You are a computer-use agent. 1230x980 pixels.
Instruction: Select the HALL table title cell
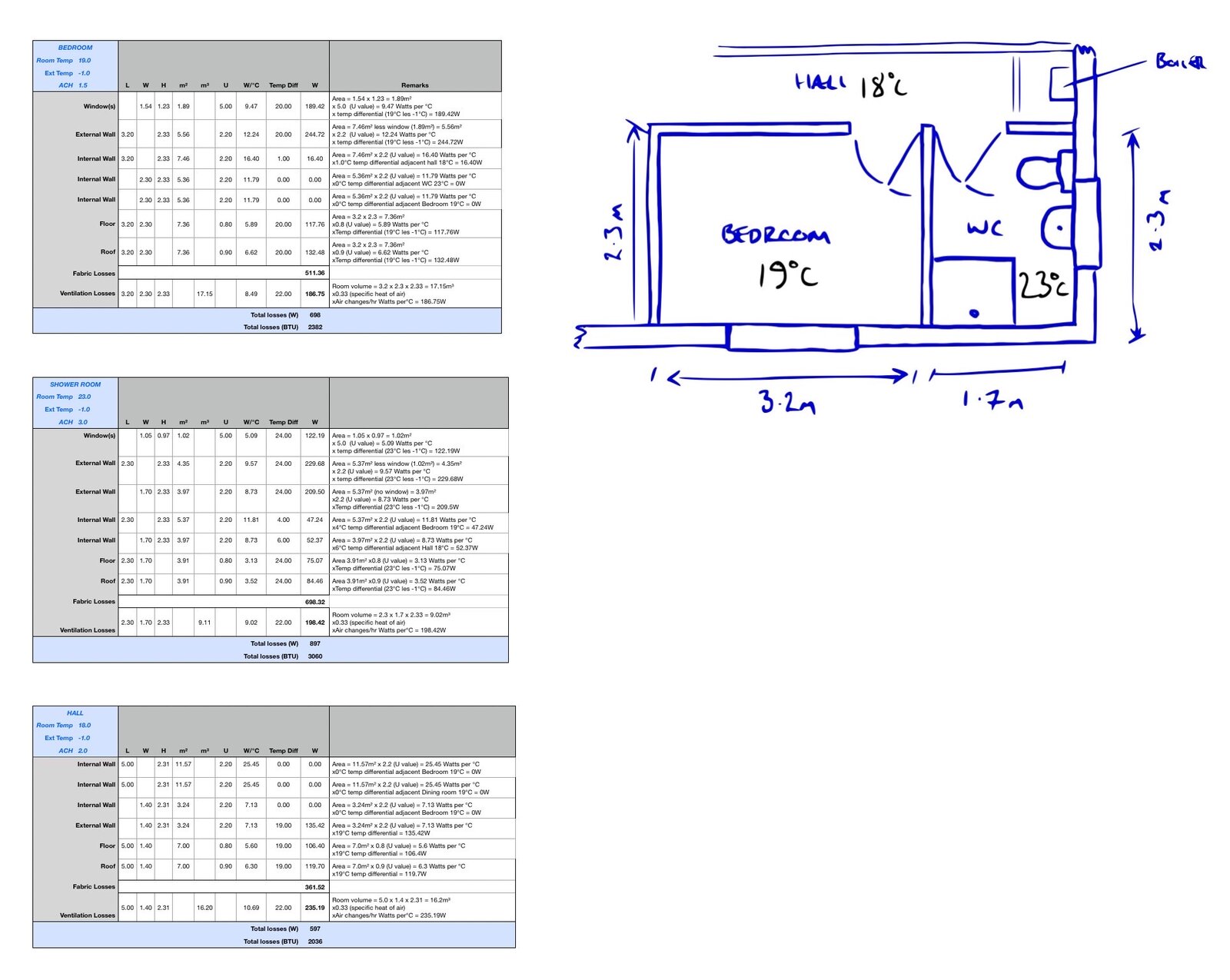(x=75, y=713)
